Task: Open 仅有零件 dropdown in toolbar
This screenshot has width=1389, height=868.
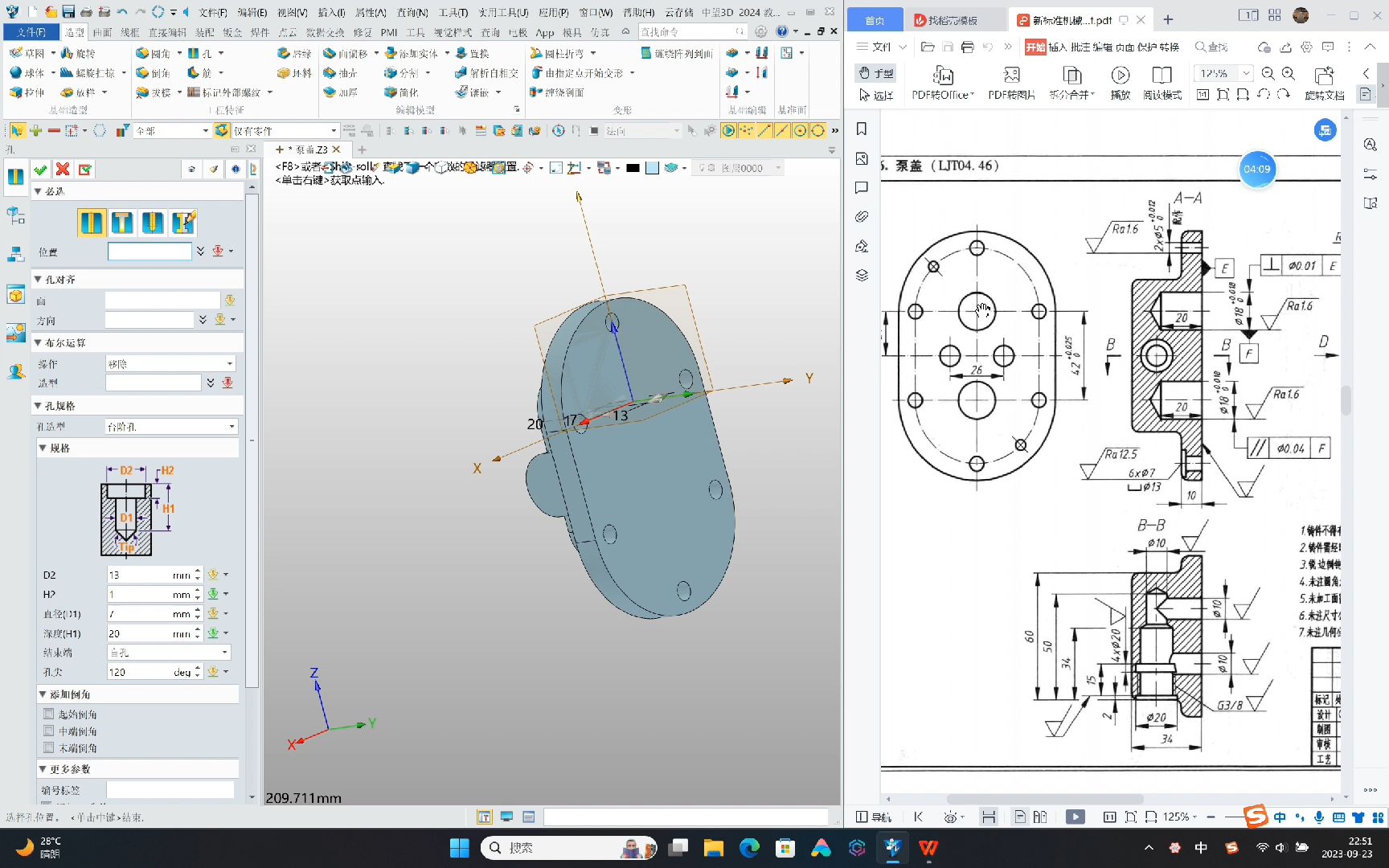Action: pyautogui.click(x=285, y=130)
